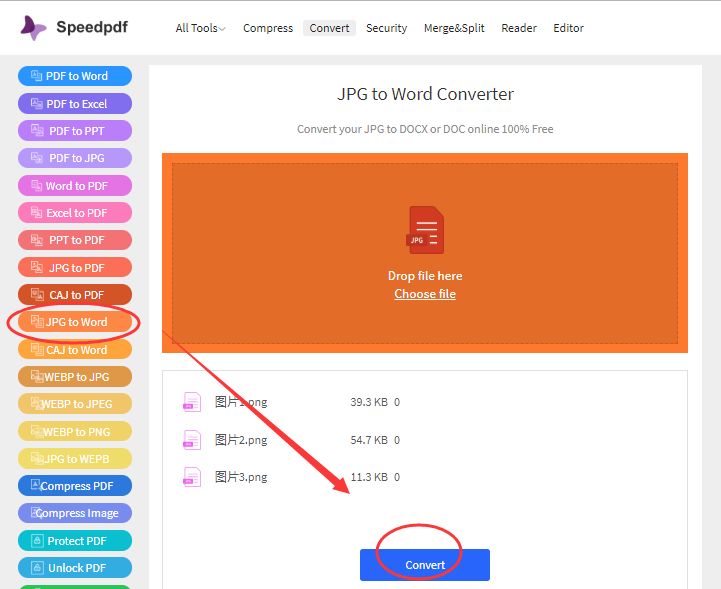This screenshot has height=589, width=721.
Task: Open the Reader menu item
Action: click(519, 28)
